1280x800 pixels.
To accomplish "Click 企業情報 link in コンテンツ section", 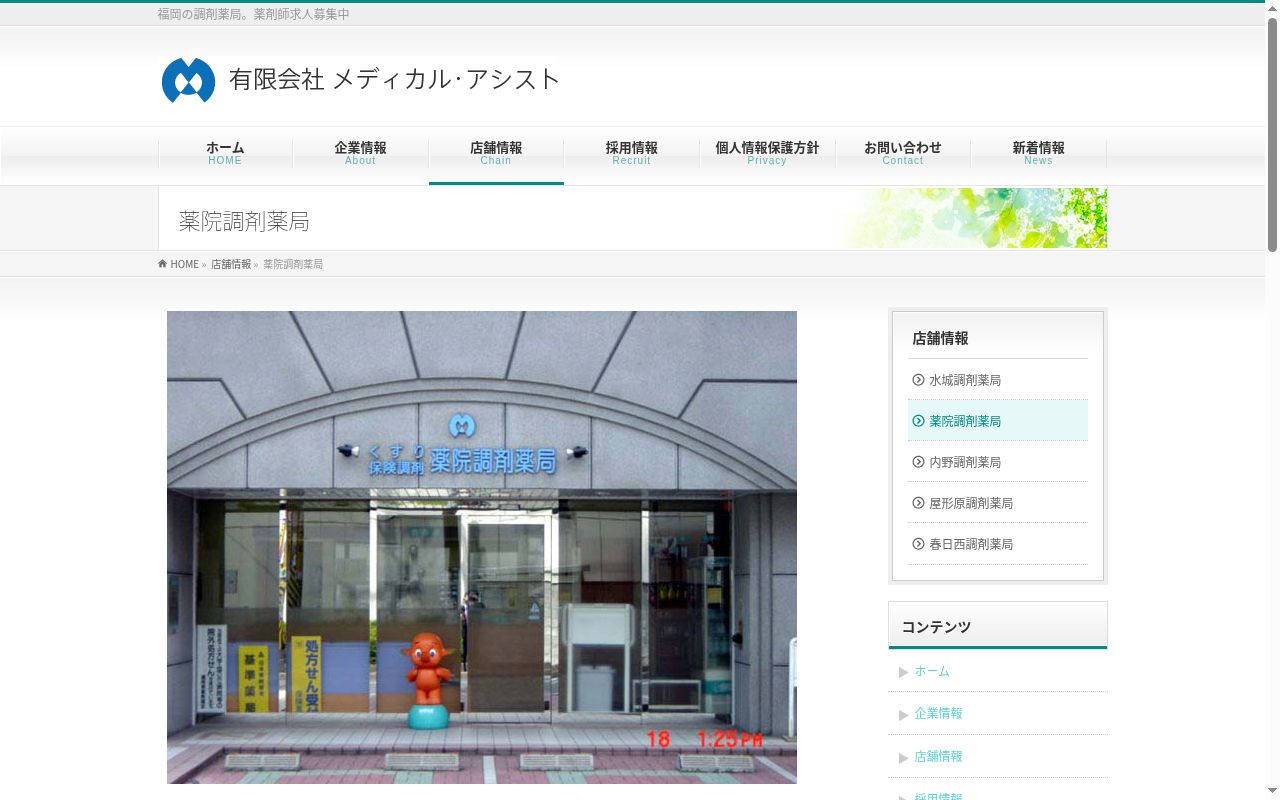I will [938, 713].
